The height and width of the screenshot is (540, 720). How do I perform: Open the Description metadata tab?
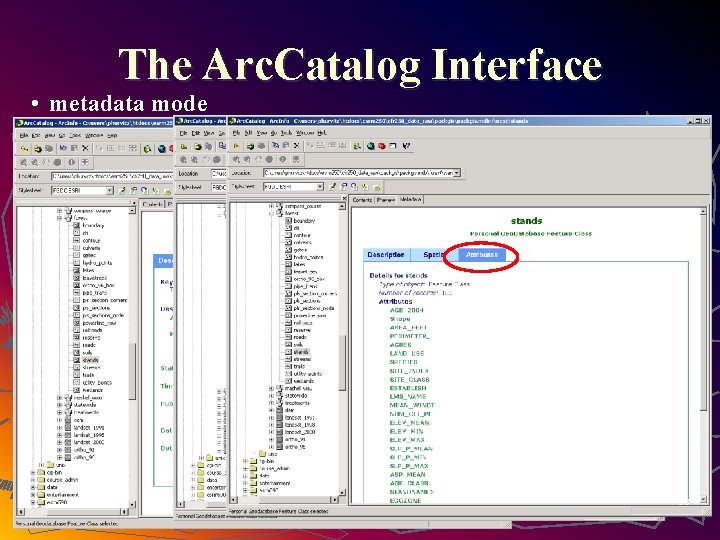point(386,255)
